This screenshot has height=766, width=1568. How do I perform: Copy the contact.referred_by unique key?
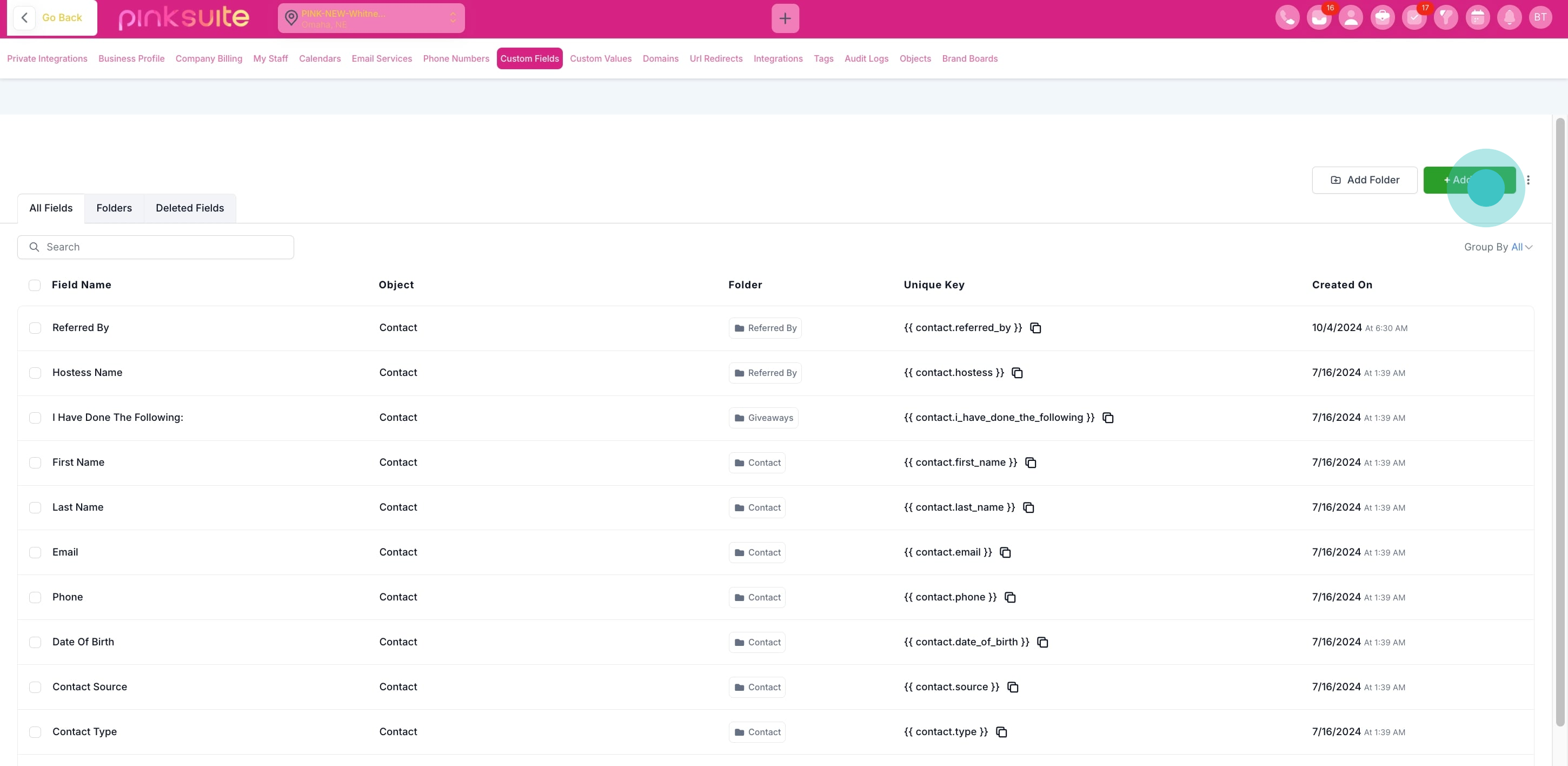click(x=1035, y=328)
